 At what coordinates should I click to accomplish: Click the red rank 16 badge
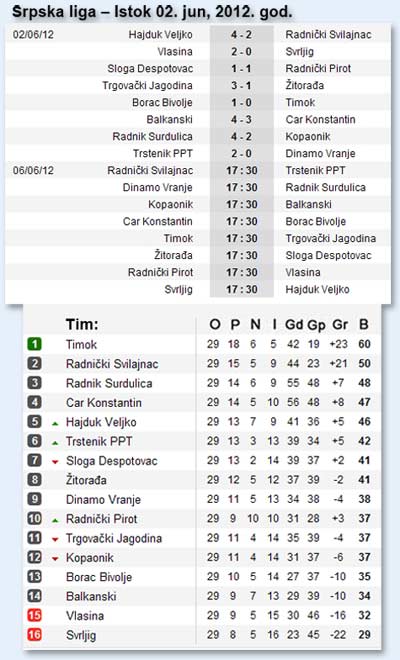tap(35, 635)
